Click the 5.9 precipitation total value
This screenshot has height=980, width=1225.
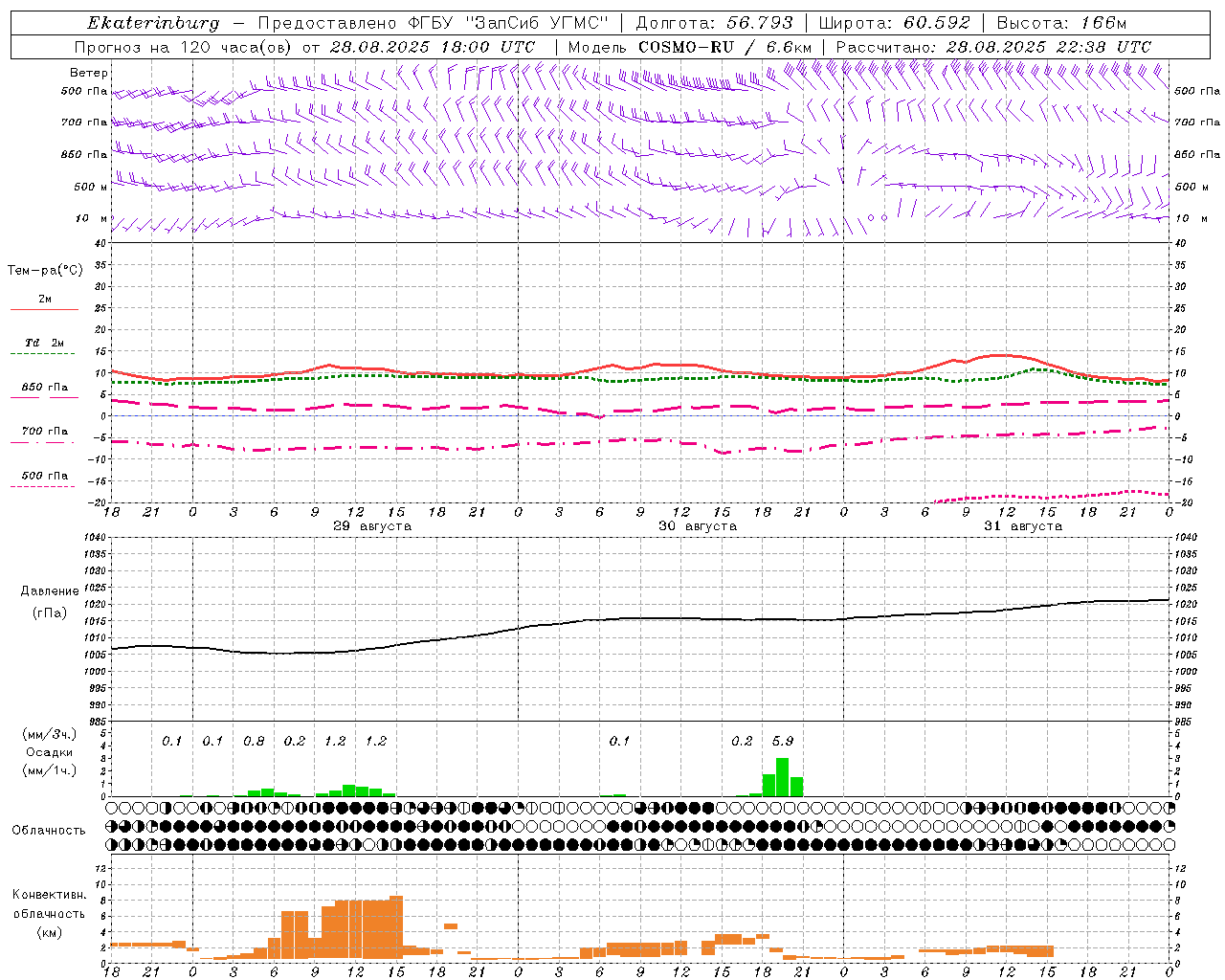point(783,741)
